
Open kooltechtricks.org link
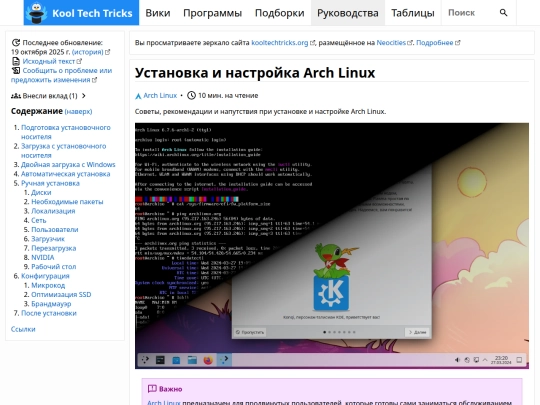click(280, 43)
